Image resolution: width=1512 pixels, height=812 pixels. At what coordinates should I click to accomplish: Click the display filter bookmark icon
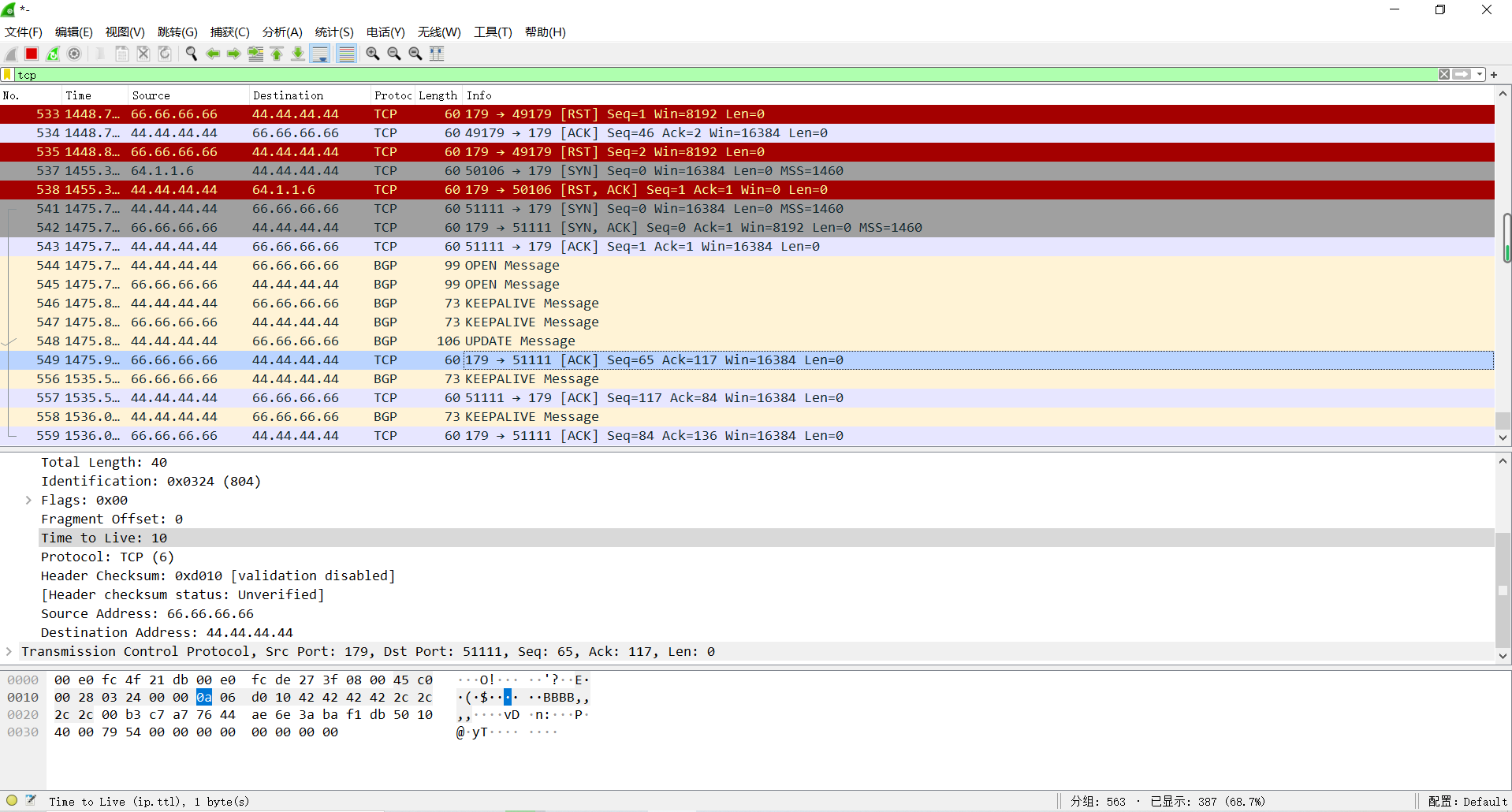point(8,75)
